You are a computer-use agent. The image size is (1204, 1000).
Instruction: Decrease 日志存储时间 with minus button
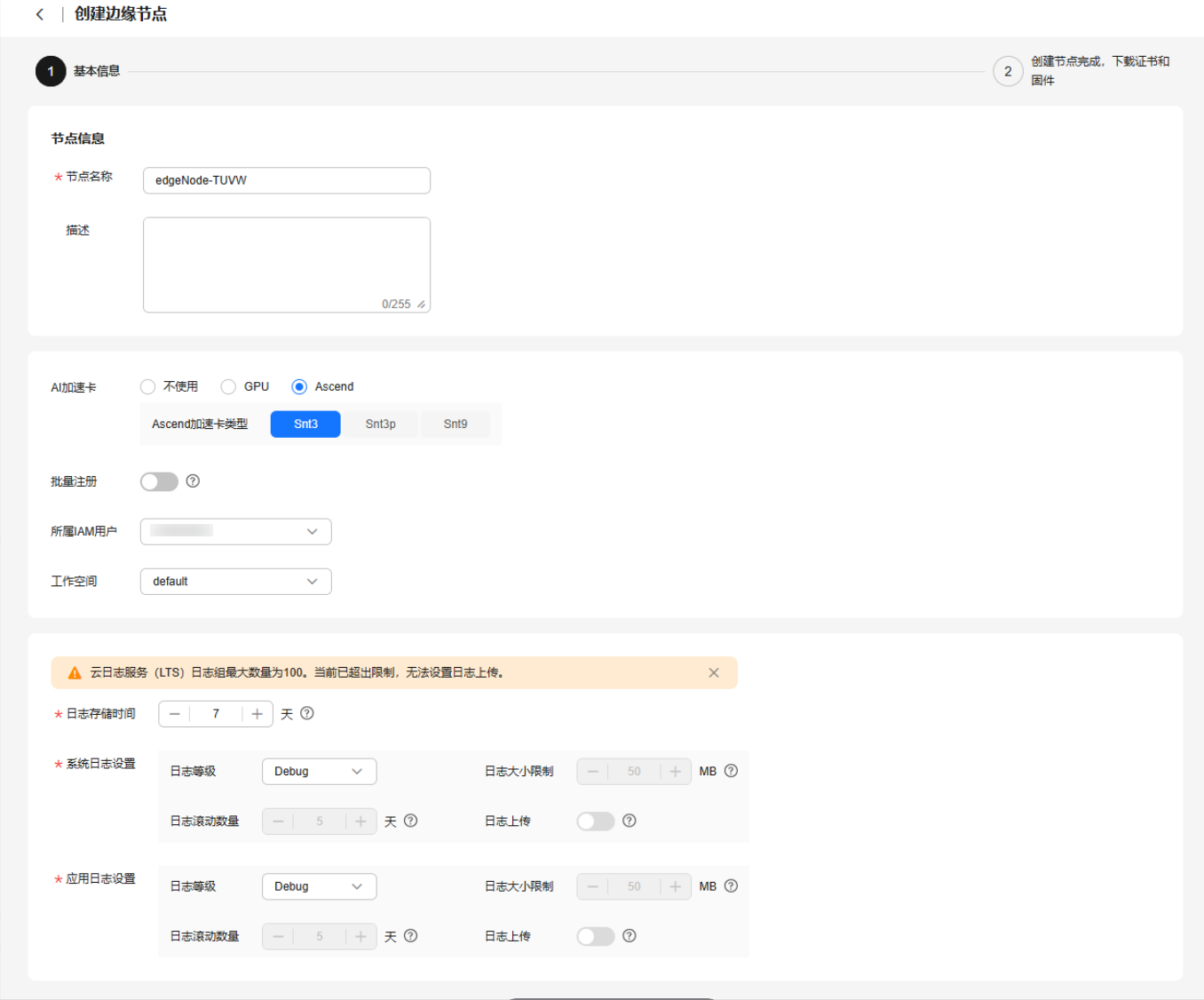coord(175,714)
